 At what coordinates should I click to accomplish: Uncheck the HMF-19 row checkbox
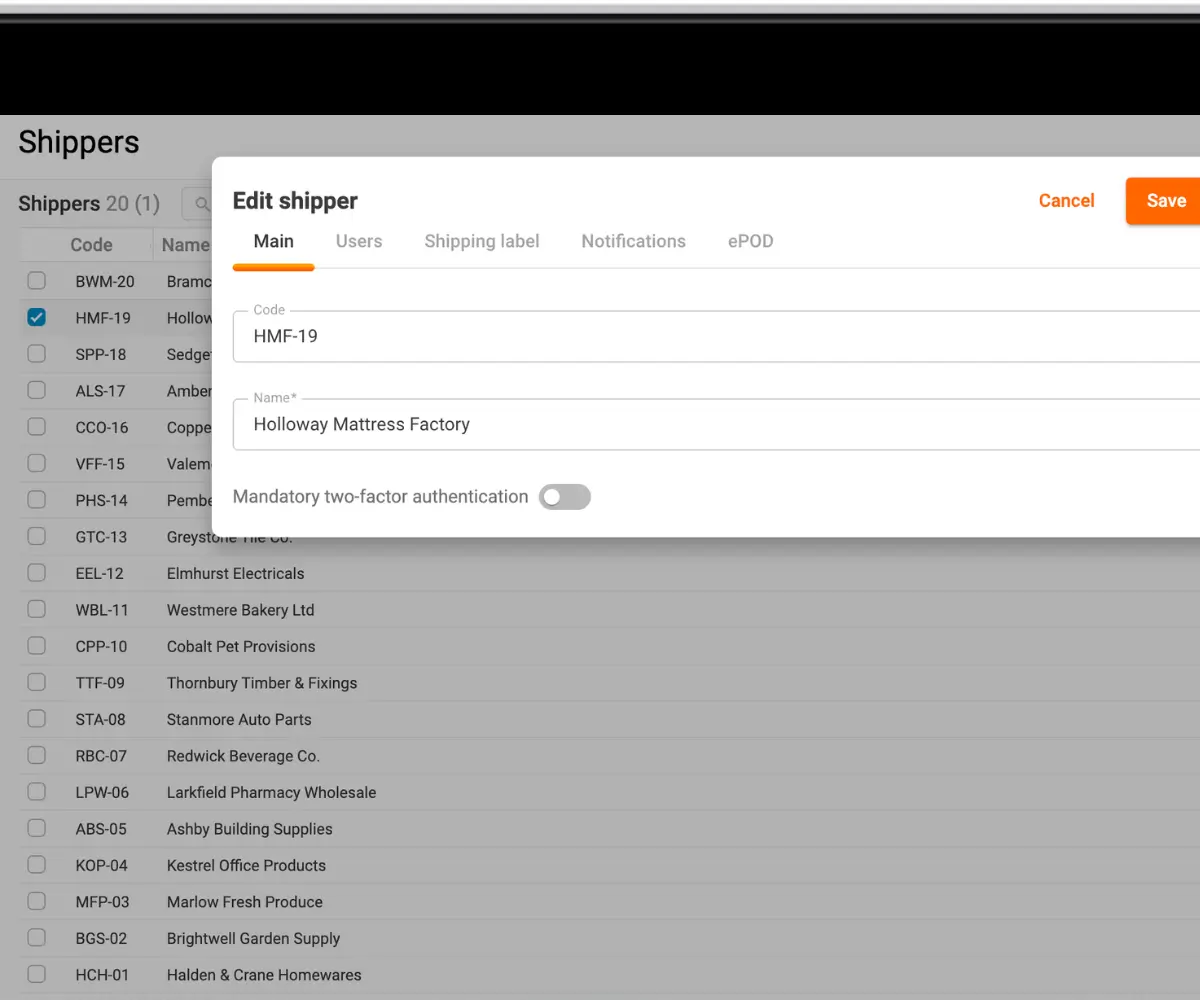click(37, 318)
